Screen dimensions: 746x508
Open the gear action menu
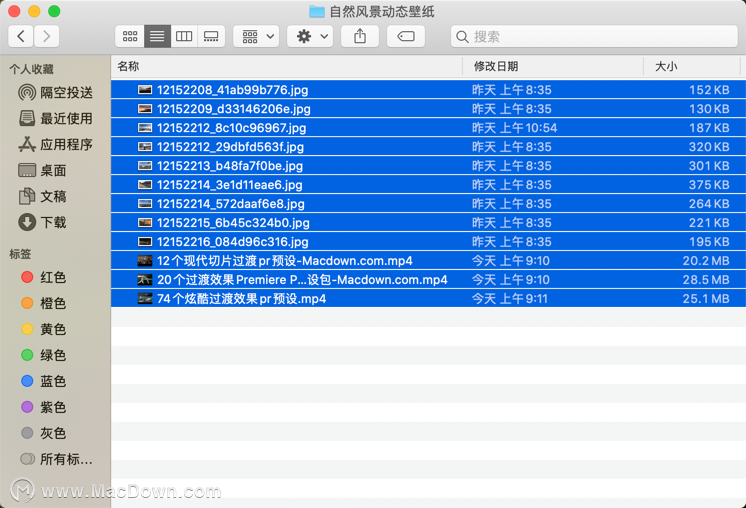click(x=310, y=36)
